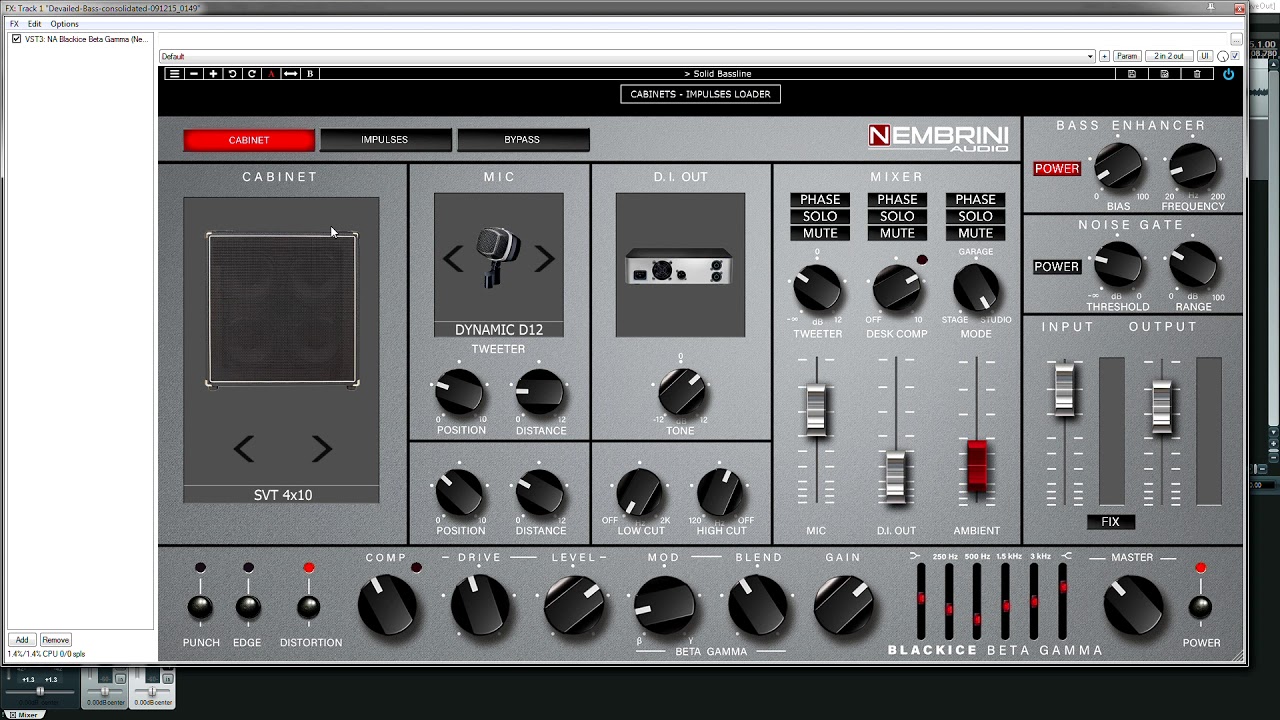
Task: Select the red A compare slot
Action: pos(271,74)
